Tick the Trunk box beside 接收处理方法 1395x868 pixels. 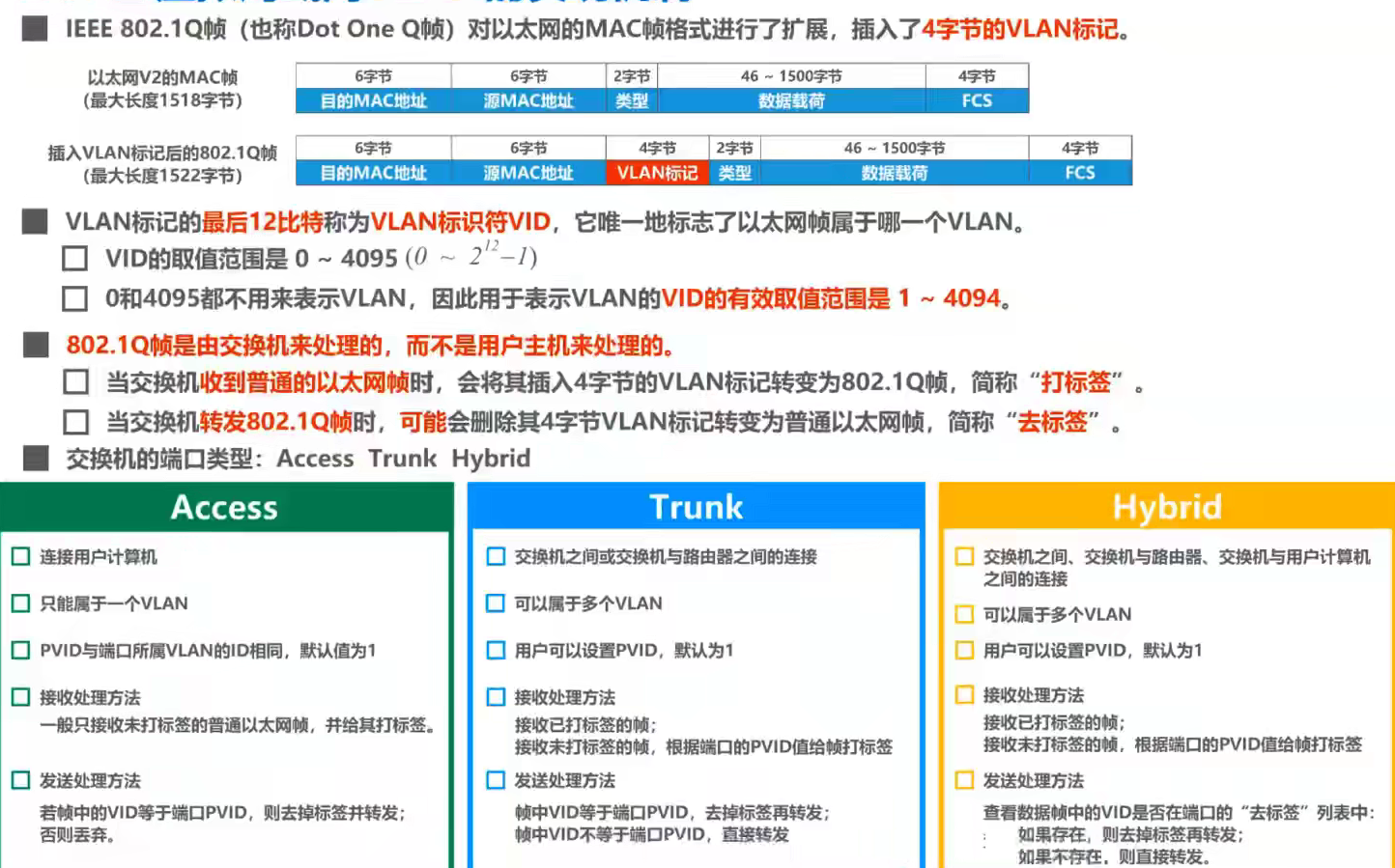pos(496,697)
